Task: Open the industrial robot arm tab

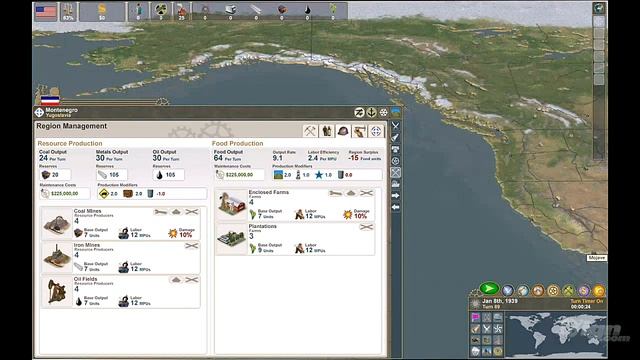Action: point(359,131)
